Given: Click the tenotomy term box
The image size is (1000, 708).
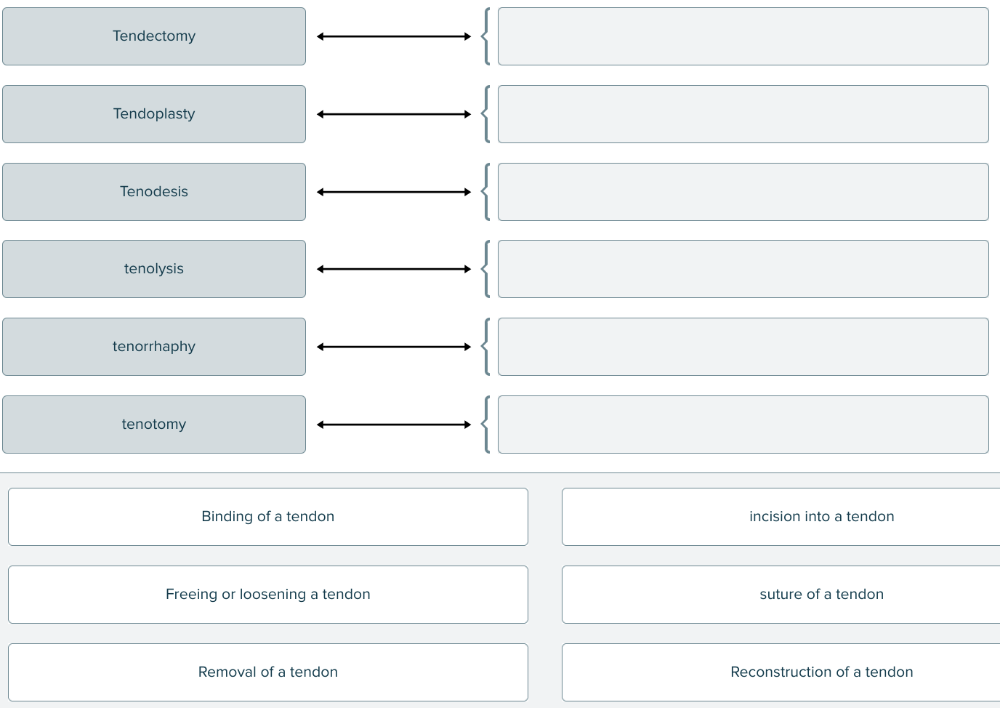Looking at the screenshot, I should pos(154,424).
